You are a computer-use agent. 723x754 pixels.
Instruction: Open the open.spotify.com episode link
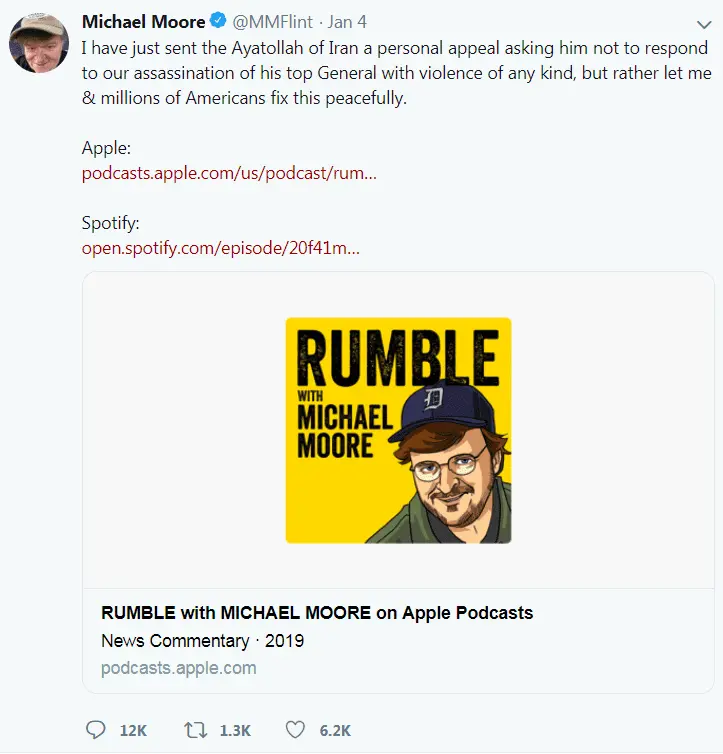[x=221, y=248]
